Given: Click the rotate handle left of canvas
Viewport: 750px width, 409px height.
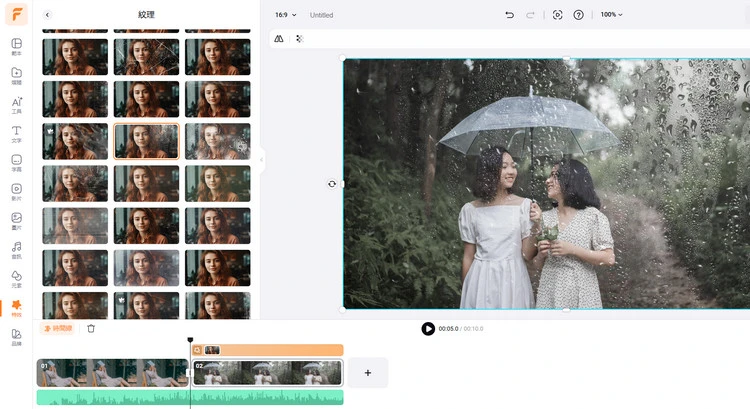Looking at the screenshot, I should point(332,184).
